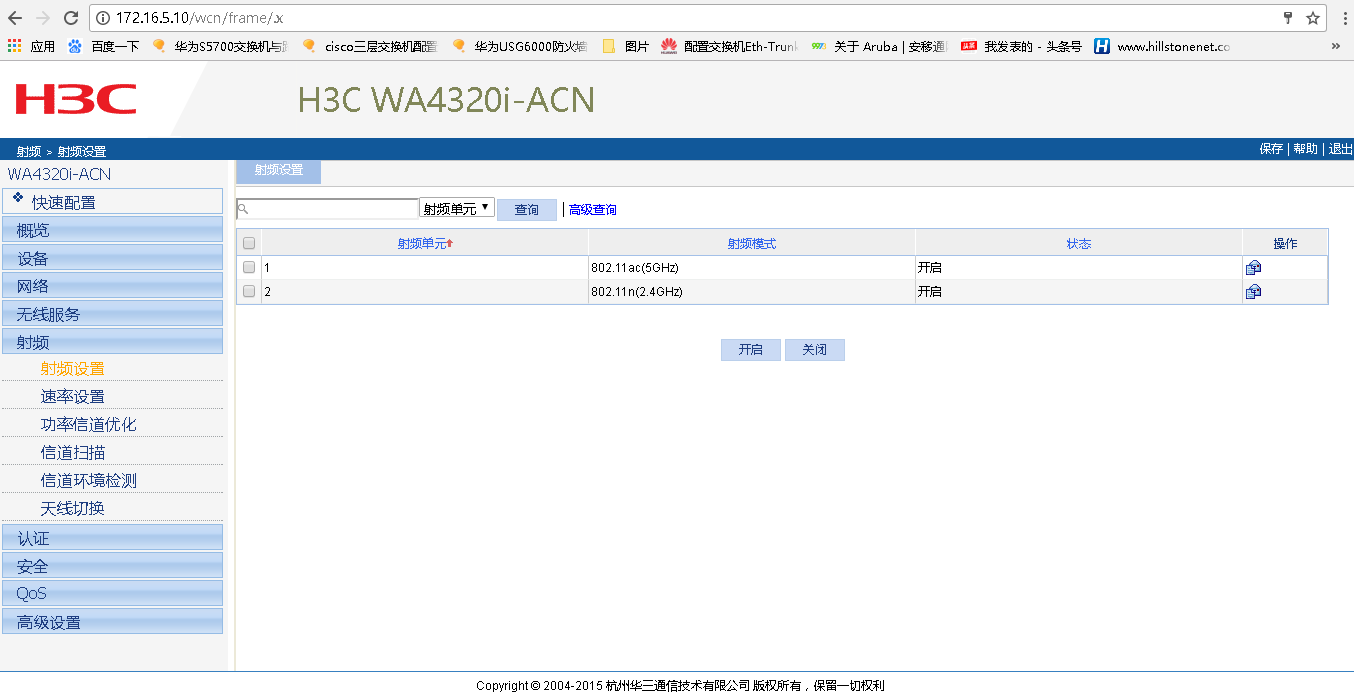
Task: Sort table by 射频模式 column
Action: coord(751,243)
